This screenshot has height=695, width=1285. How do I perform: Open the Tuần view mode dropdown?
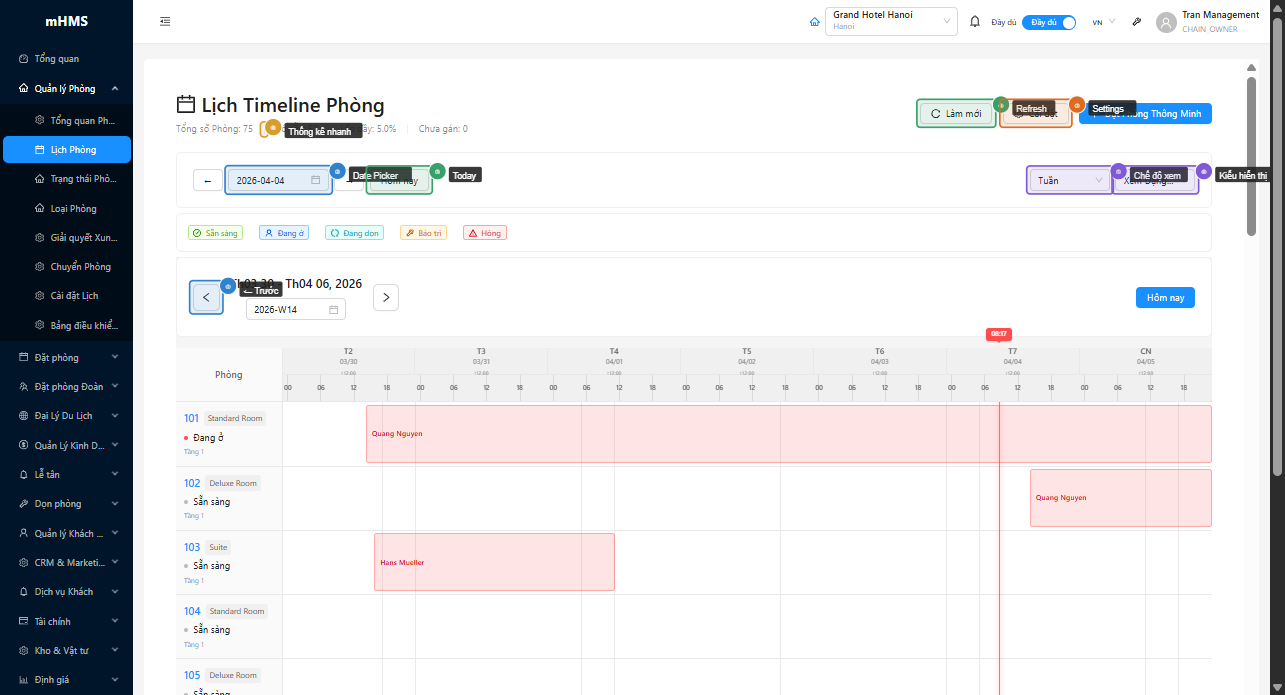pyautogui.click(x=1069, y=180)
